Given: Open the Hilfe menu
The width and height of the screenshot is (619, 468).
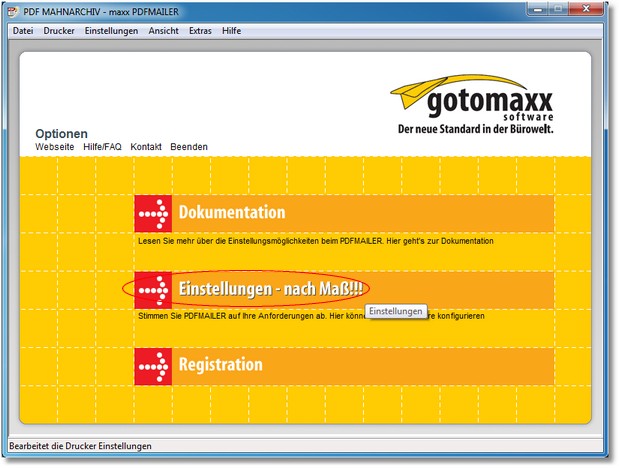Looking at the screenshot, I should click(231, 31).
